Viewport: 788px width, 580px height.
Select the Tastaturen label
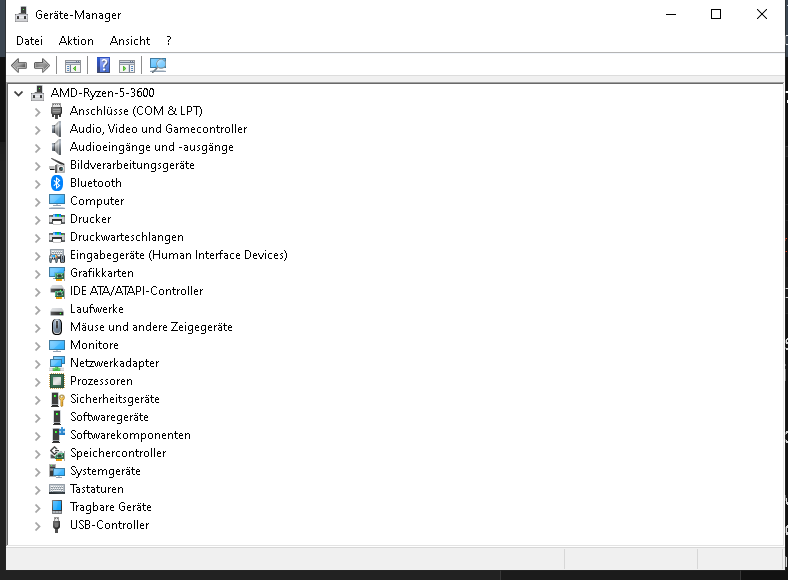[x=96, y=489]
